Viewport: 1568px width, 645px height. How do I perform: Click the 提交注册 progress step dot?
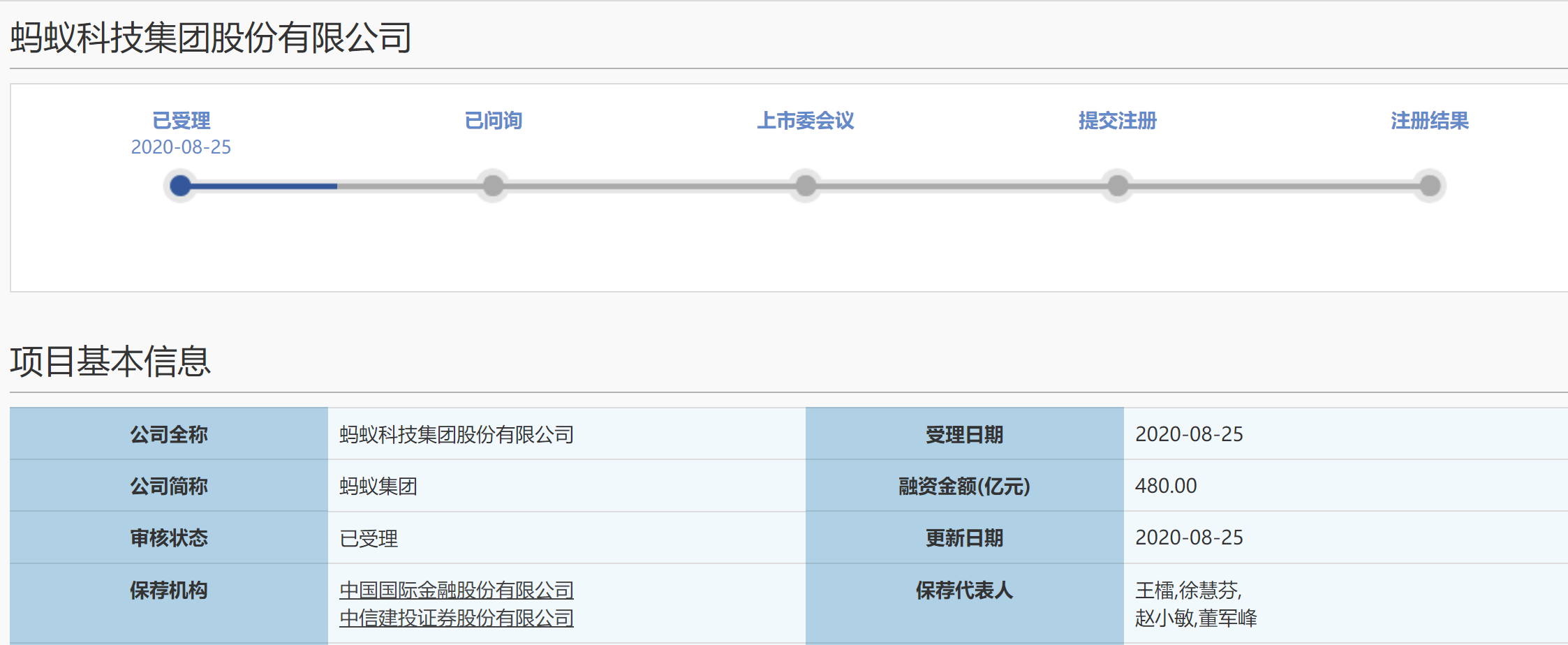[x=1118, y=186]
